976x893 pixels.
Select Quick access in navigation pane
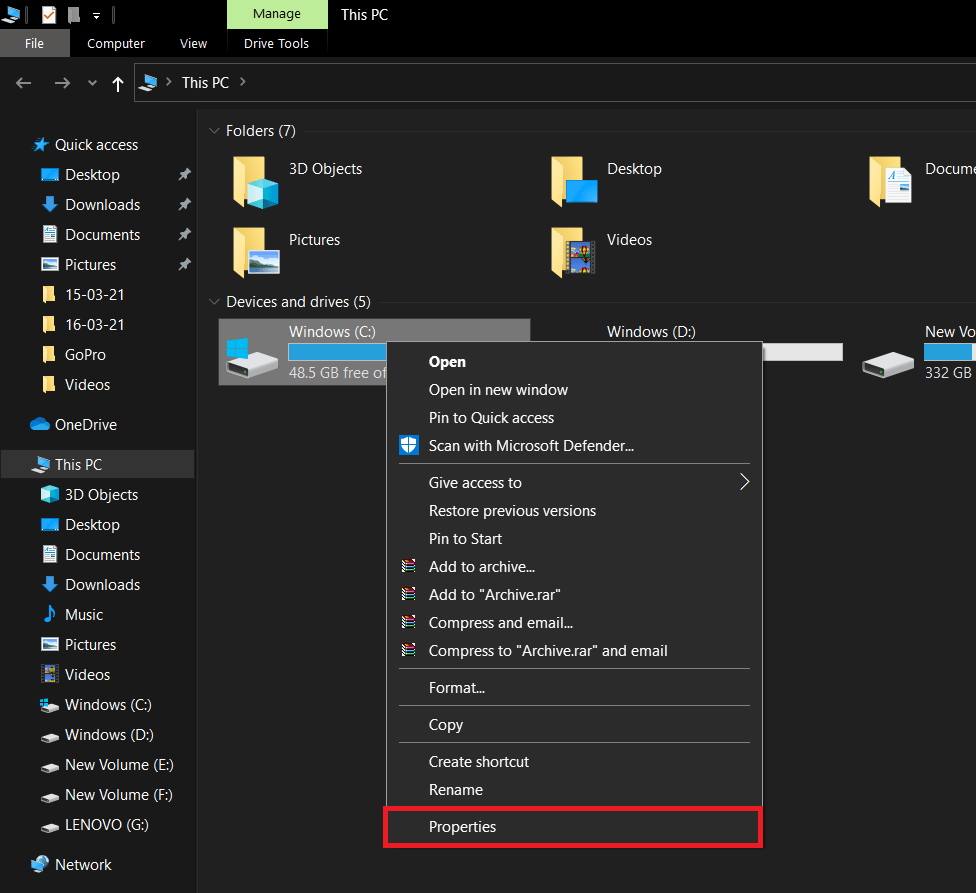point(96,144)
